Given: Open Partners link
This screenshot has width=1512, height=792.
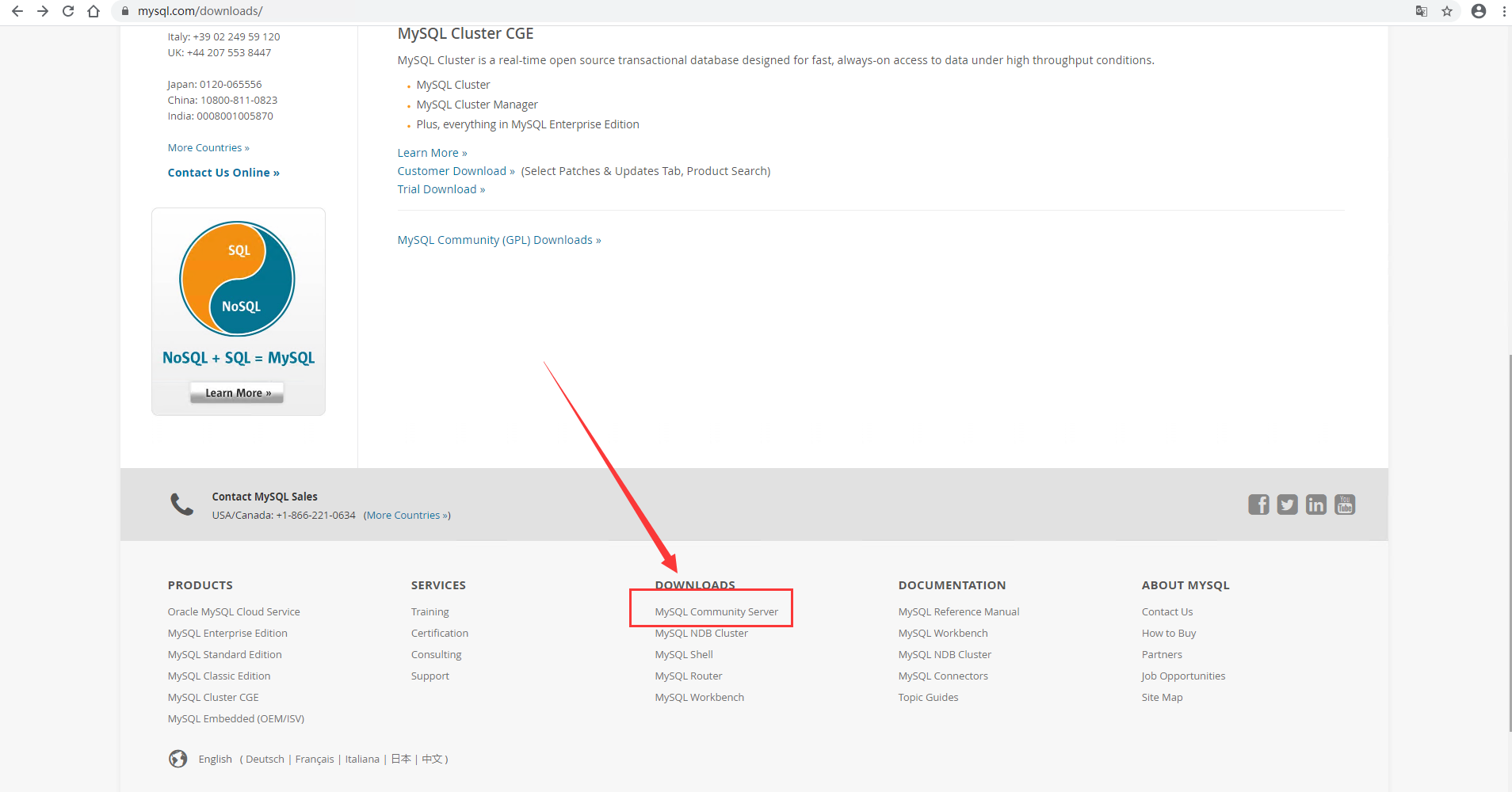Looking at the screenshot, I should click(1162, 655).
